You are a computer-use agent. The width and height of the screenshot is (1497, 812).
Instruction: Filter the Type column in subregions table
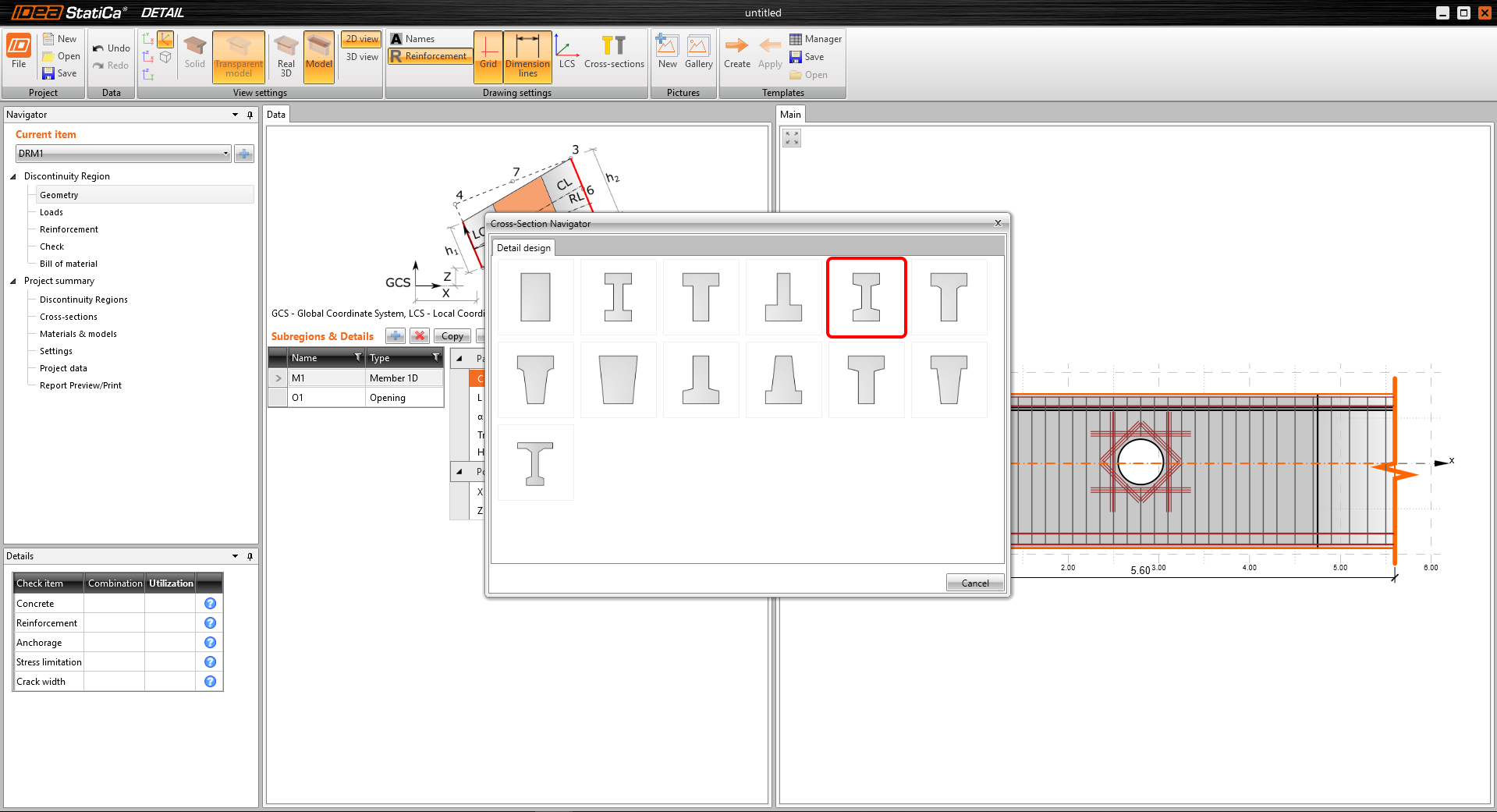(x=436, y=357)
